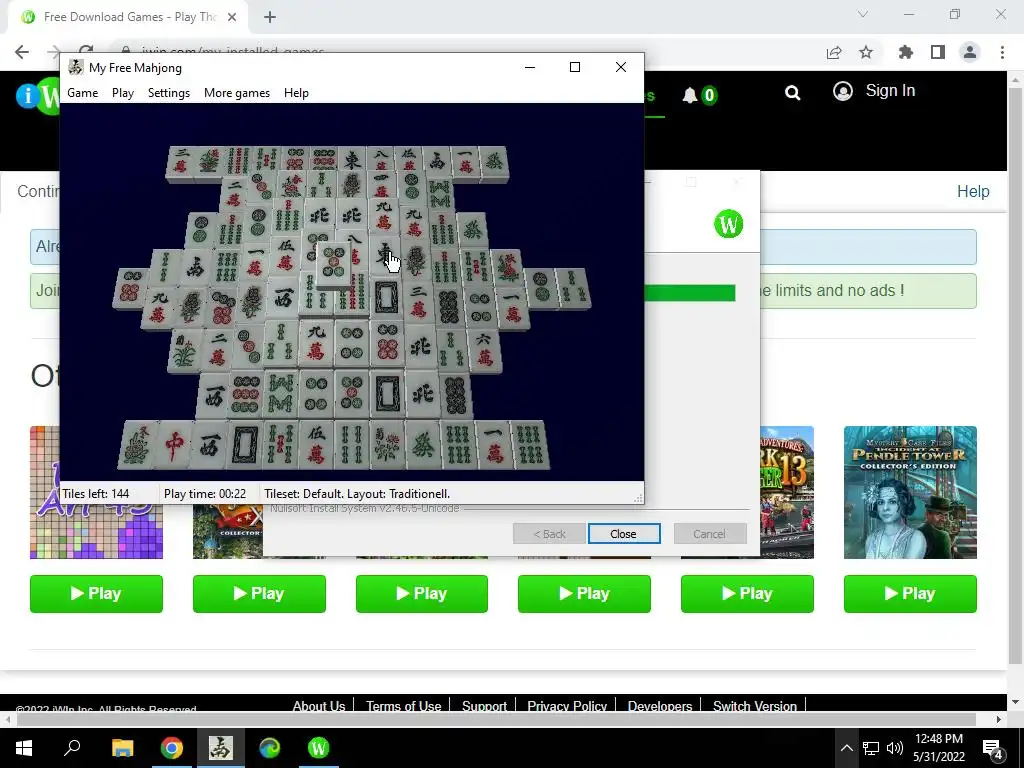The image size is (1024, 768).
Task: Pick the 六萬 six-character tile
Action: 484,349
